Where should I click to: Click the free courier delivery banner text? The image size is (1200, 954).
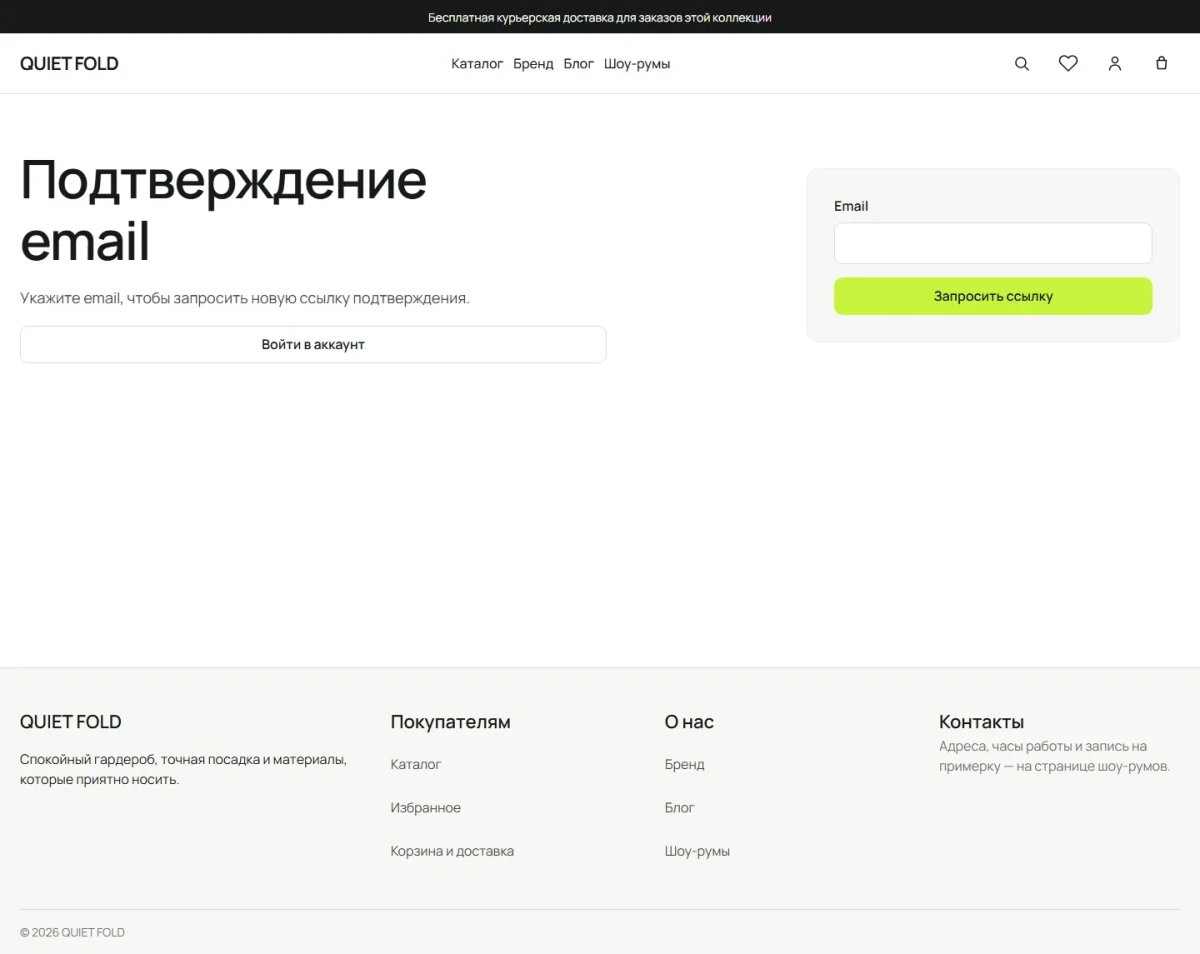click(x=600, y=17)
